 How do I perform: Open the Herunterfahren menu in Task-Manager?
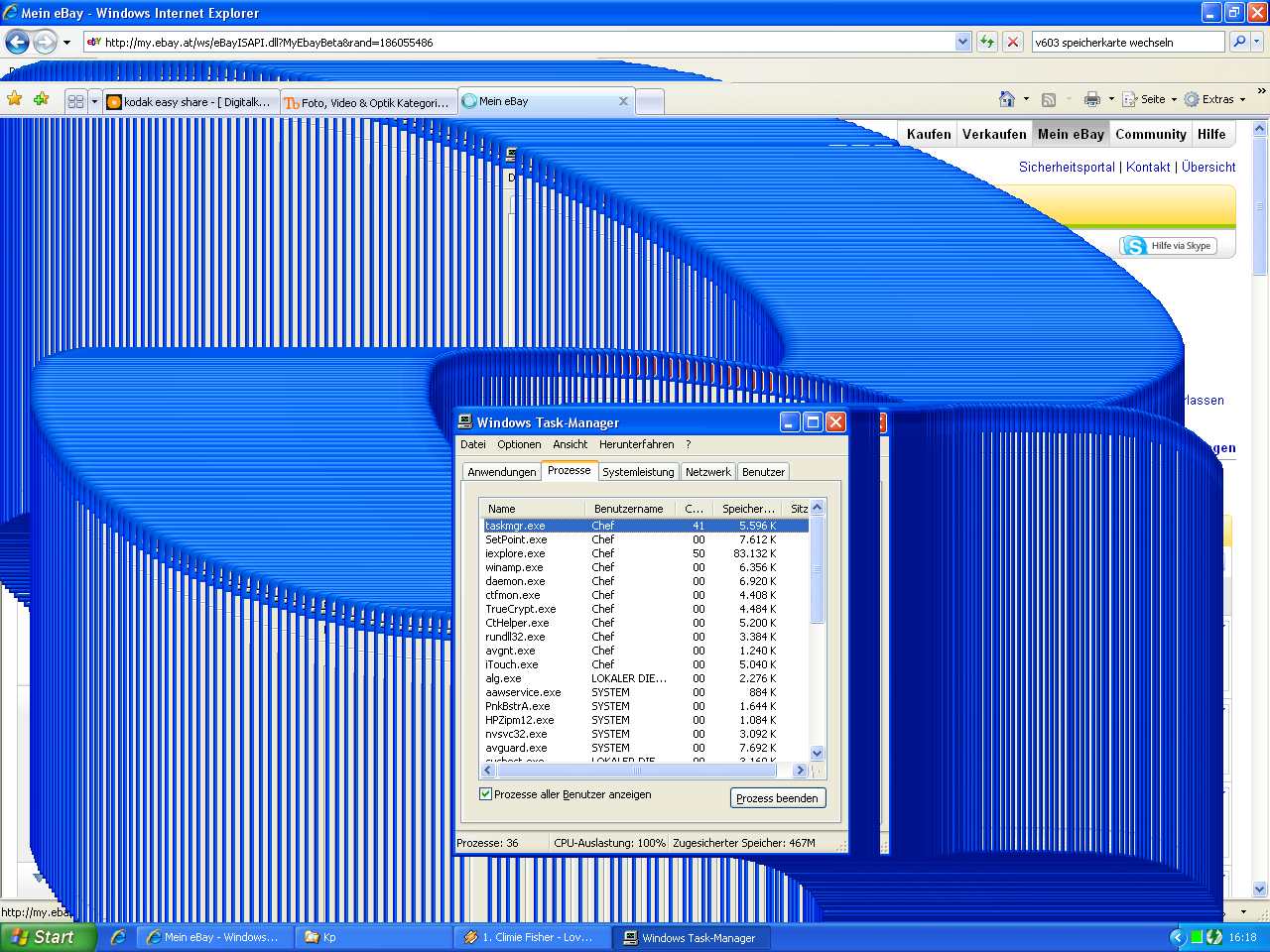637,444
